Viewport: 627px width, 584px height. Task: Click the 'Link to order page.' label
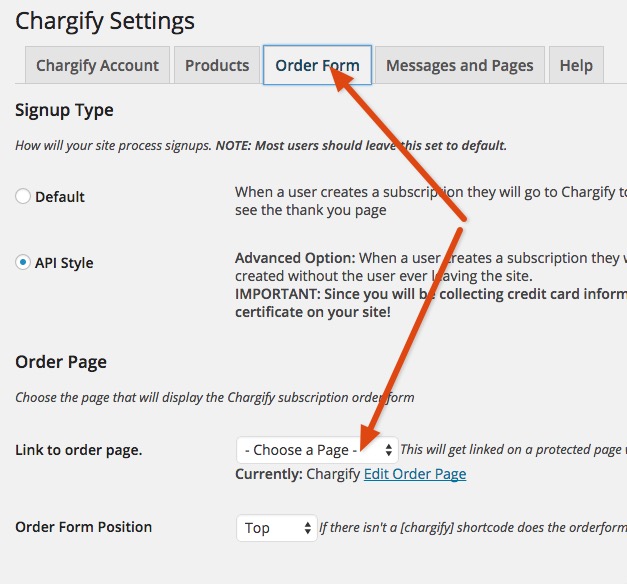[79, 450]
